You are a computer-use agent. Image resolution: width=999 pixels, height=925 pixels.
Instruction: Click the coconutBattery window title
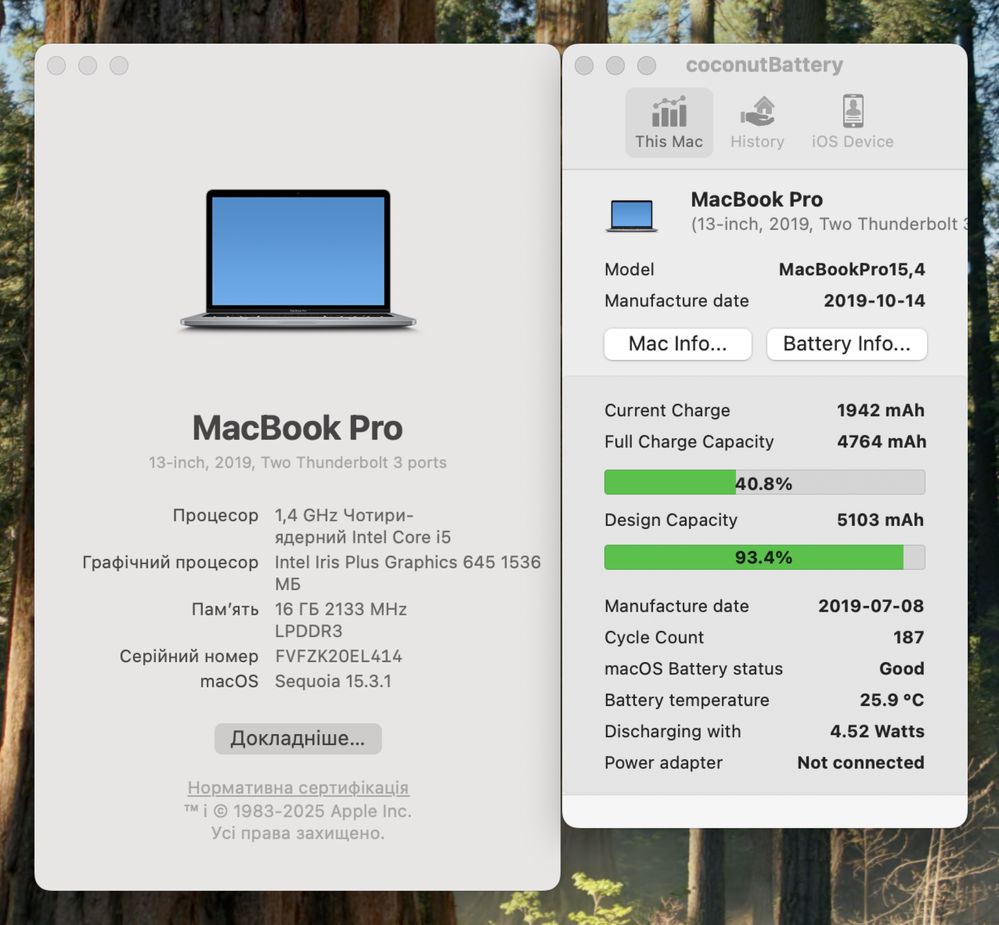(765, 65)
